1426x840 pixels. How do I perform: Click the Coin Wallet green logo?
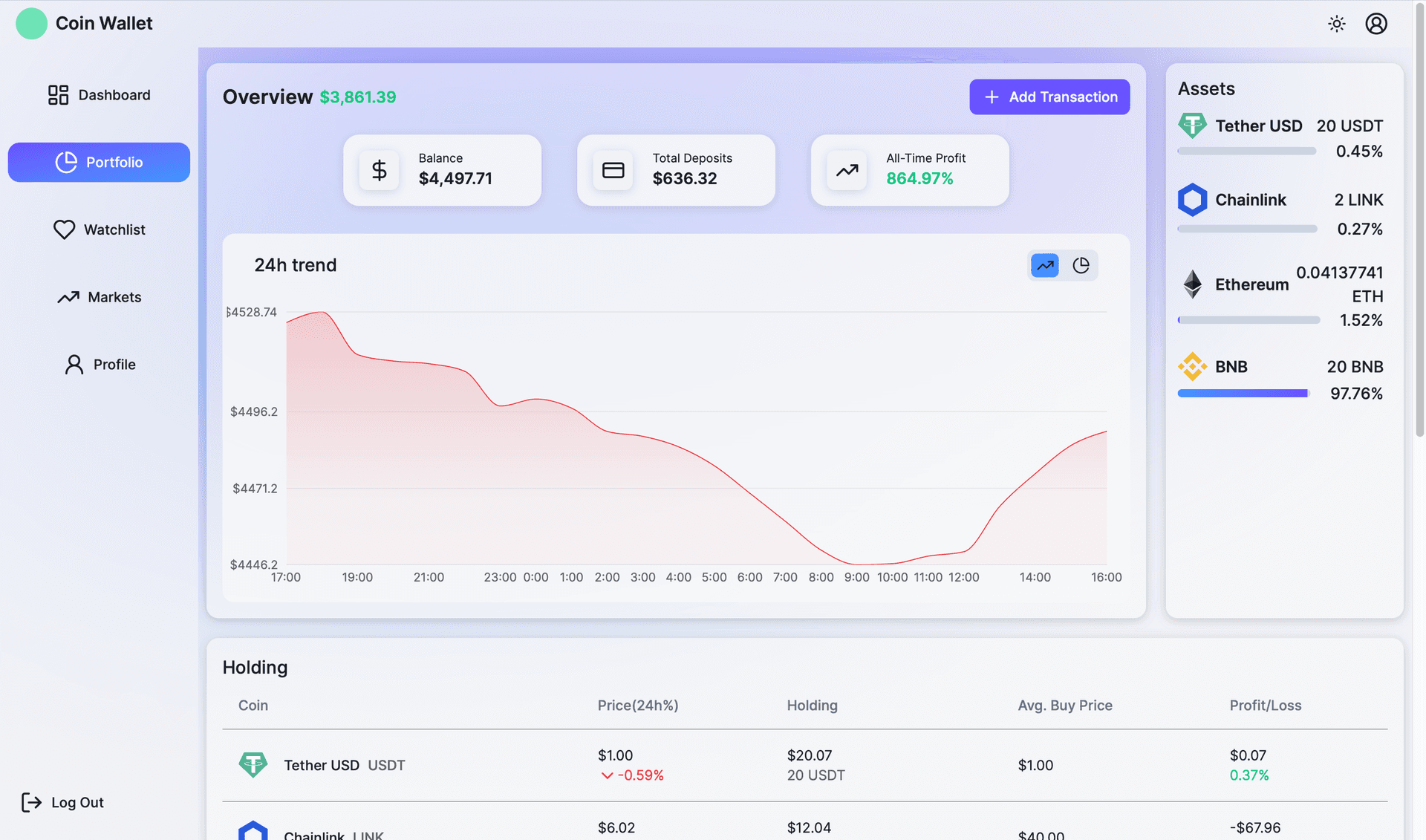[x=31, y=24]
